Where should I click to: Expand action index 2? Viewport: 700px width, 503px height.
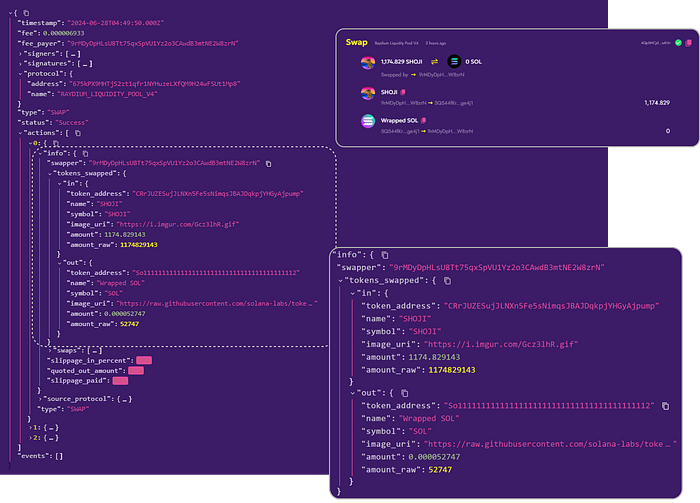30,438
